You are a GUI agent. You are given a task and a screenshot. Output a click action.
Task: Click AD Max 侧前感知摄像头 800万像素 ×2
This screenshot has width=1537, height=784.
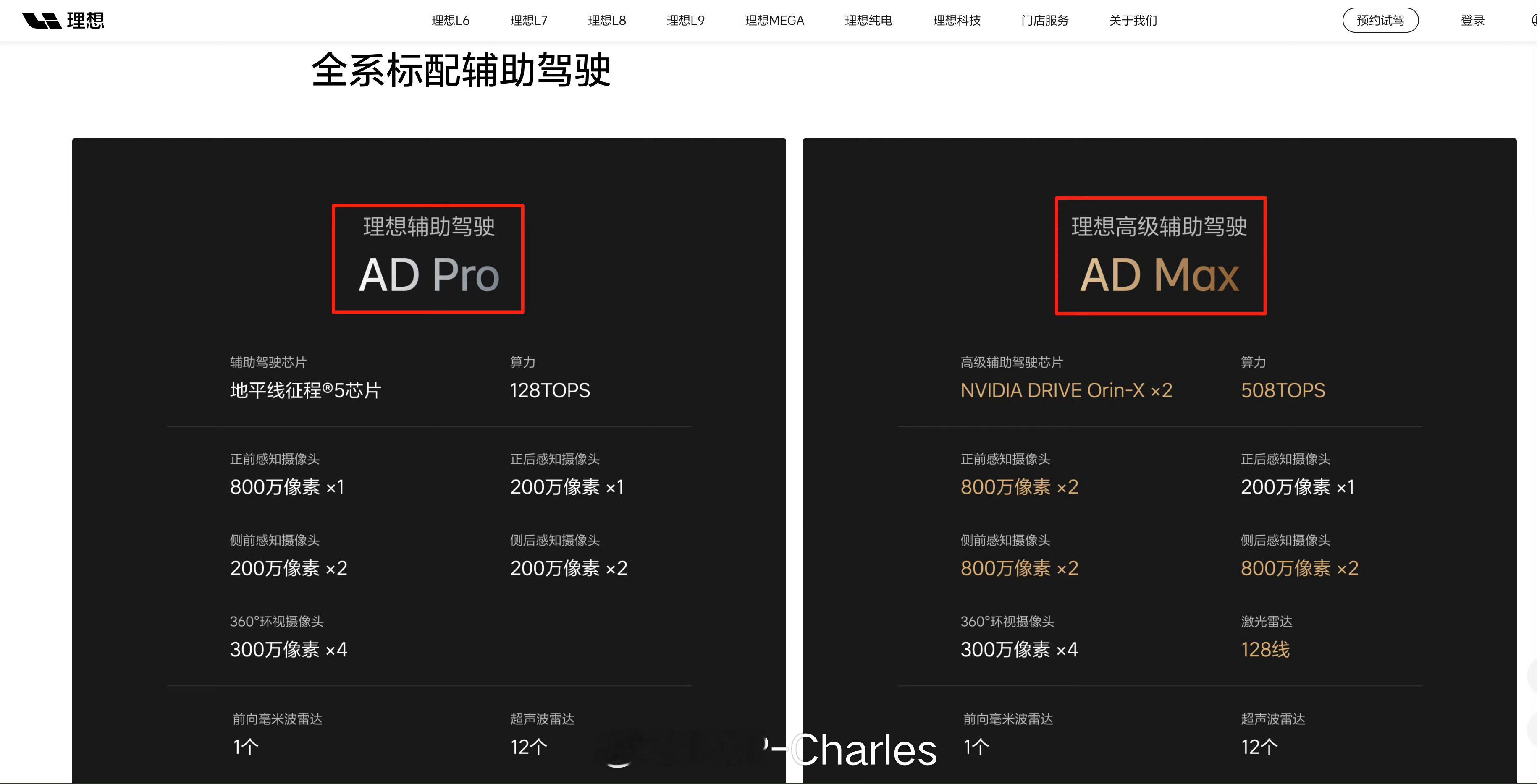[x=1019, y=568]
